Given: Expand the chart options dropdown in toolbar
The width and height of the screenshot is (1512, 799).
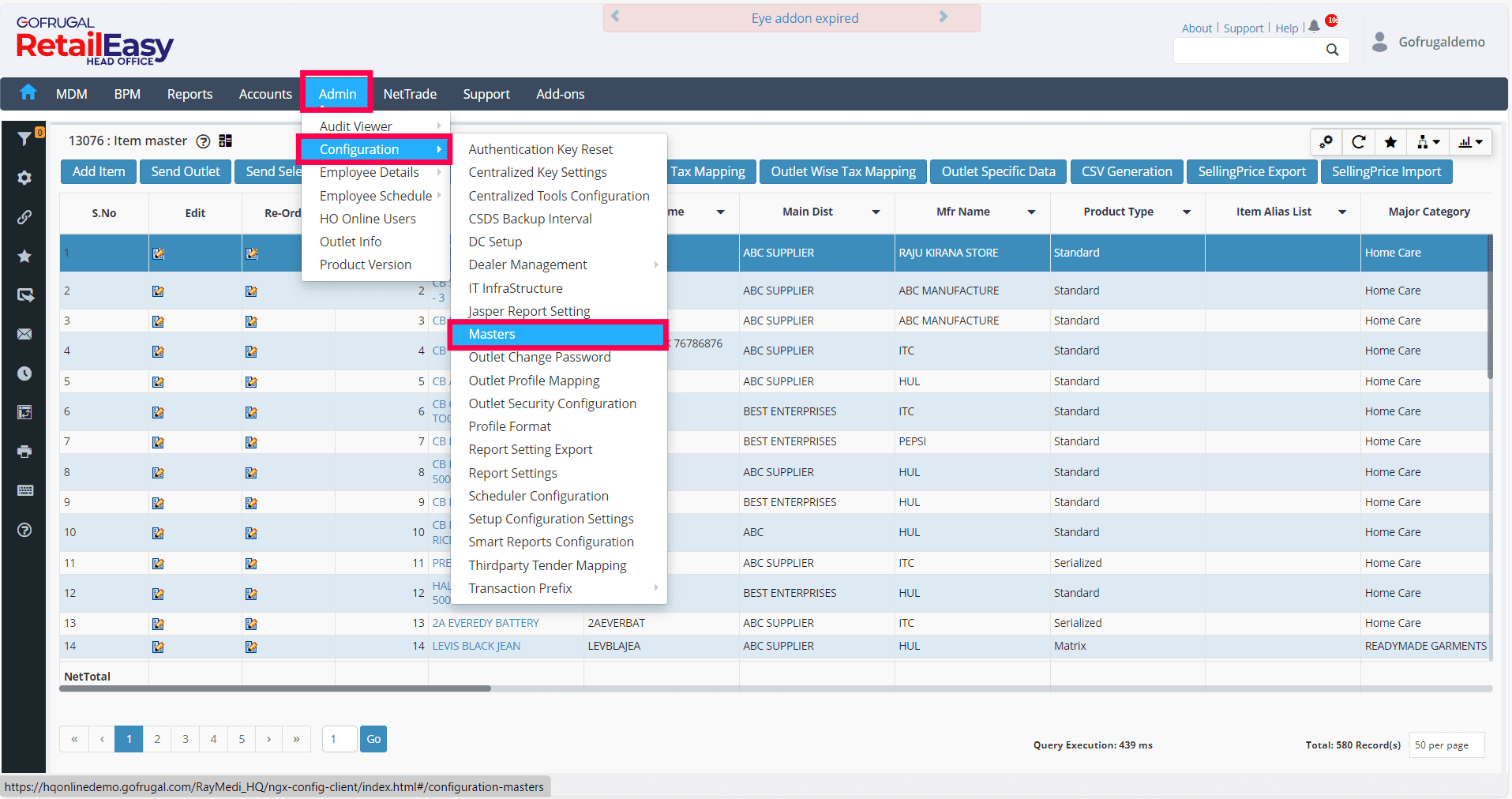Looking at the screenshot, I should pos(1470,142).
